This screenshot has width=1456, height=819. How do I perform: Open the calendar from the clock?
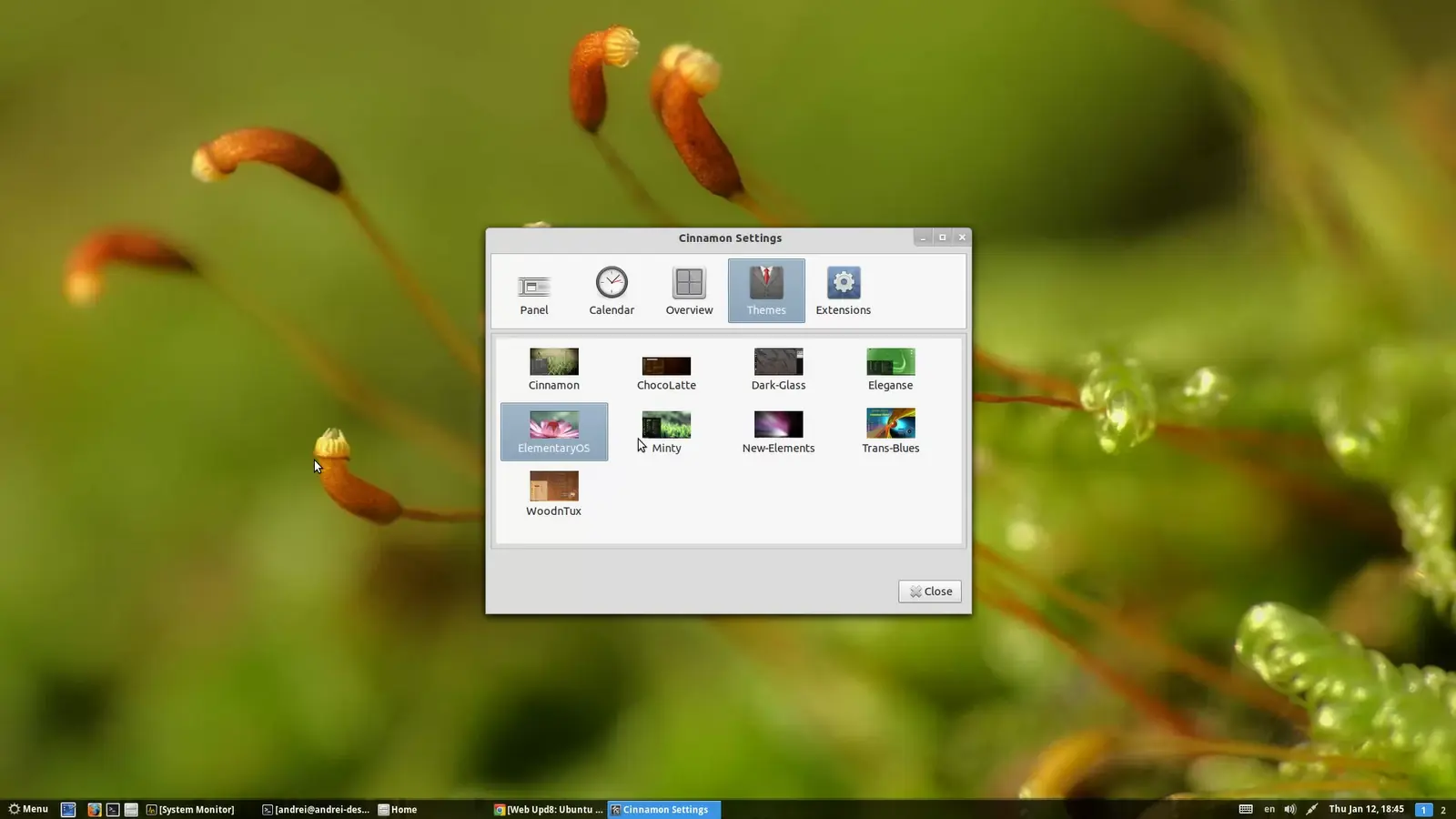pyautogui.click(x=1366, y=809)
